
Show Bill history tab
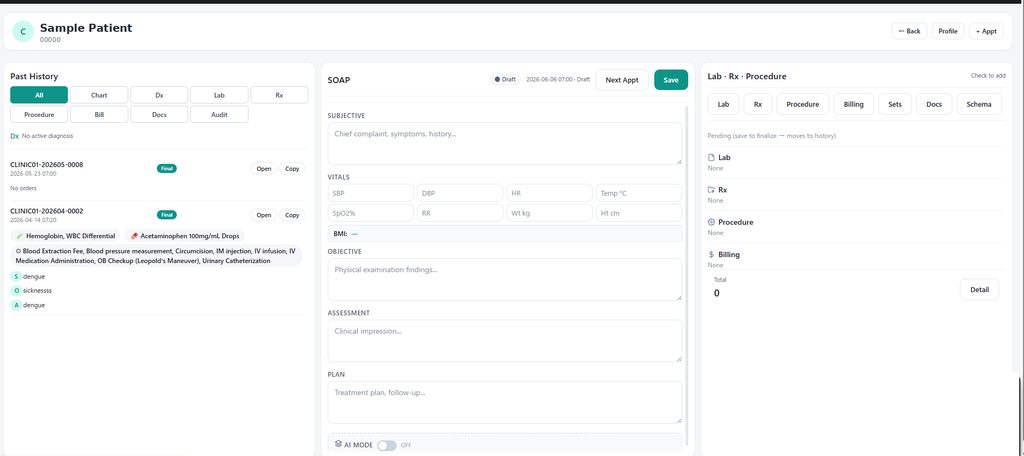(99, 114)
